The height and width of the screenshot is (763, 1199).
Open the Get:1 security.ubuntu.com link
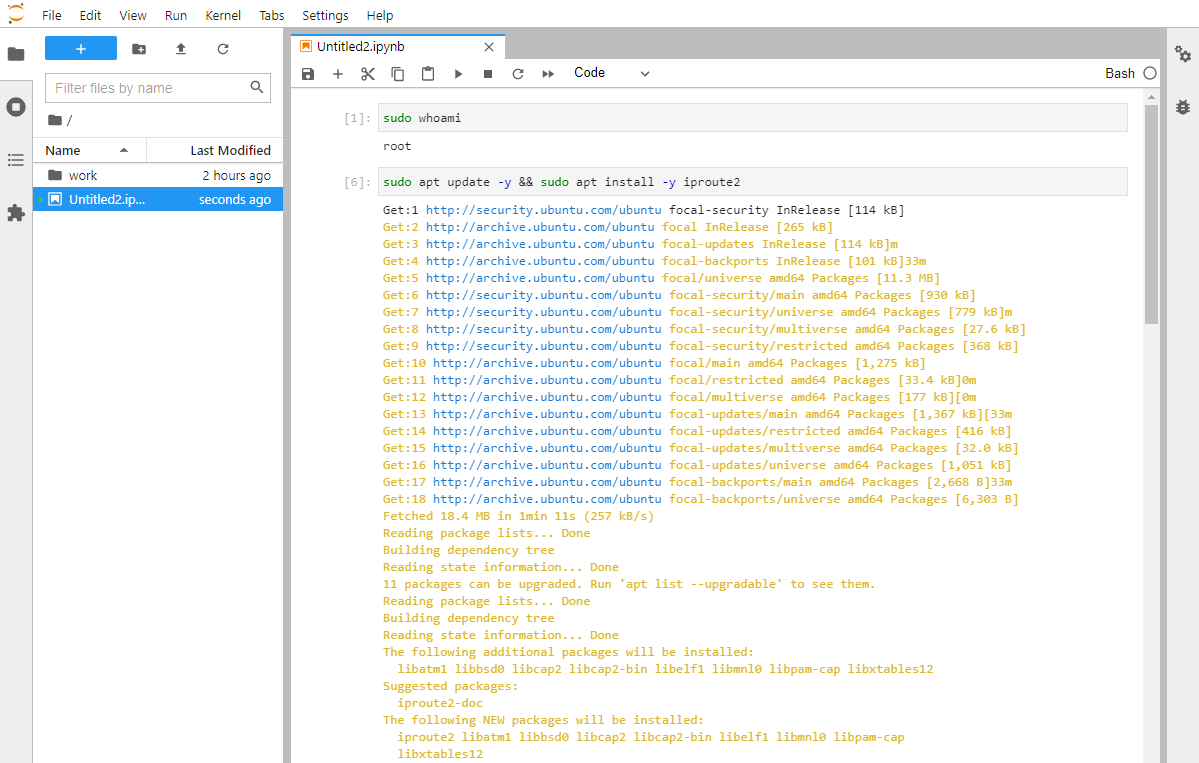544,210
